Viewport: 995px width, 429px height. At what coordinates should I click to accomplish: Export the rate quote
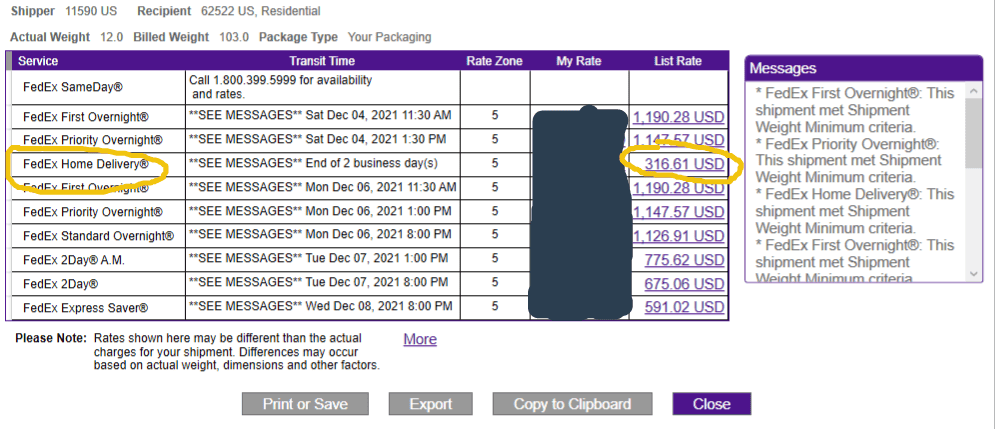point(431,404)
